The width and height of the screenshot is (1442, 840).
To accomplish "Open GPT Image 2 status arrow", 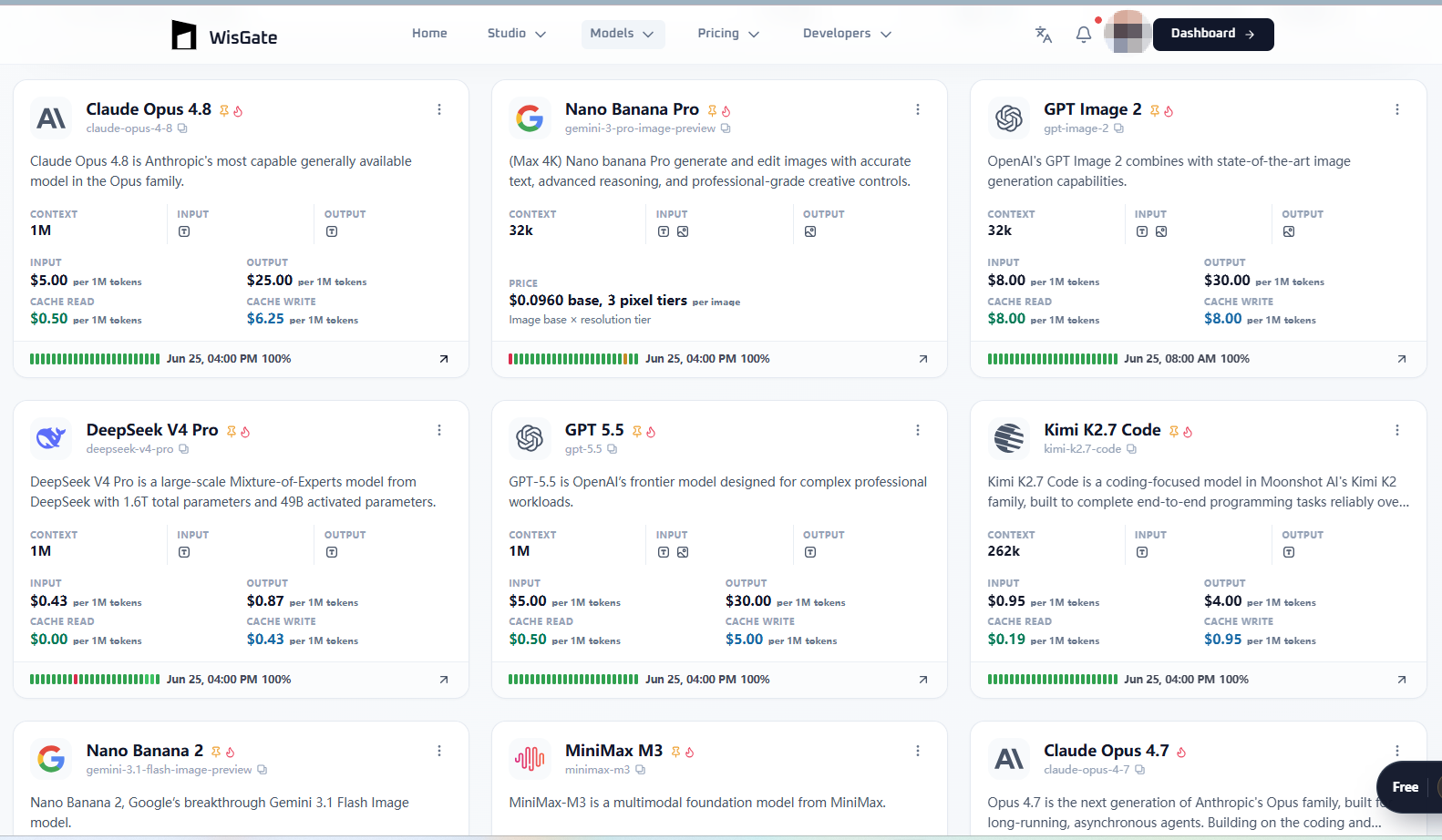I will (1402, 359).
